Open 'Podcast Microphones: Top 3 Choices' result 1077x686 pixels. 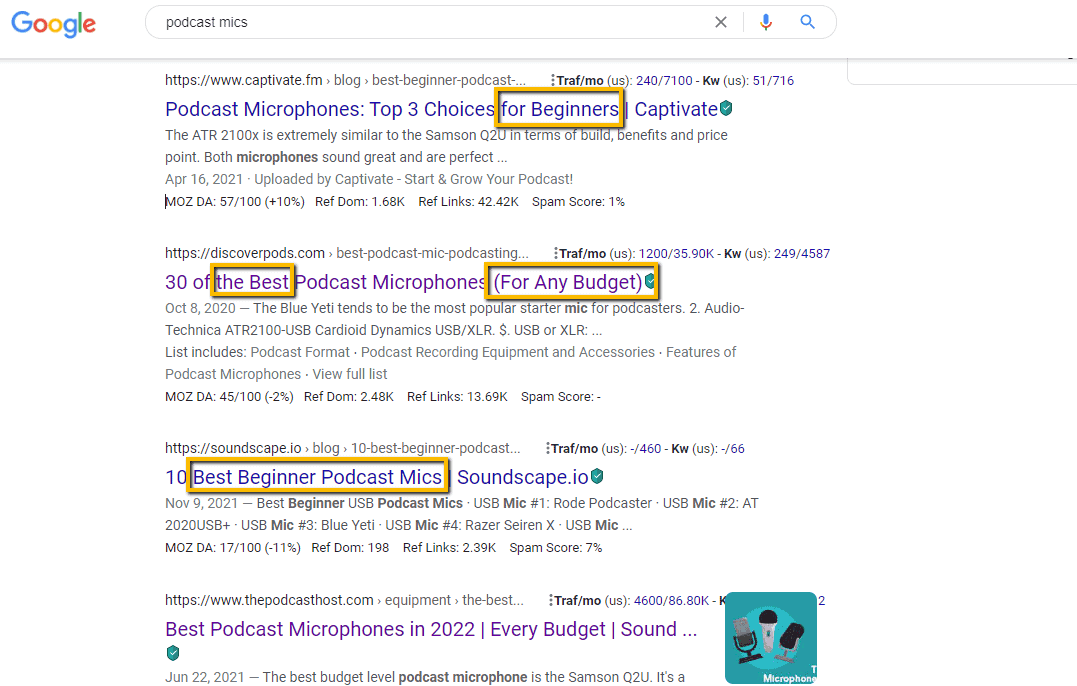click(x=441, y=109)
